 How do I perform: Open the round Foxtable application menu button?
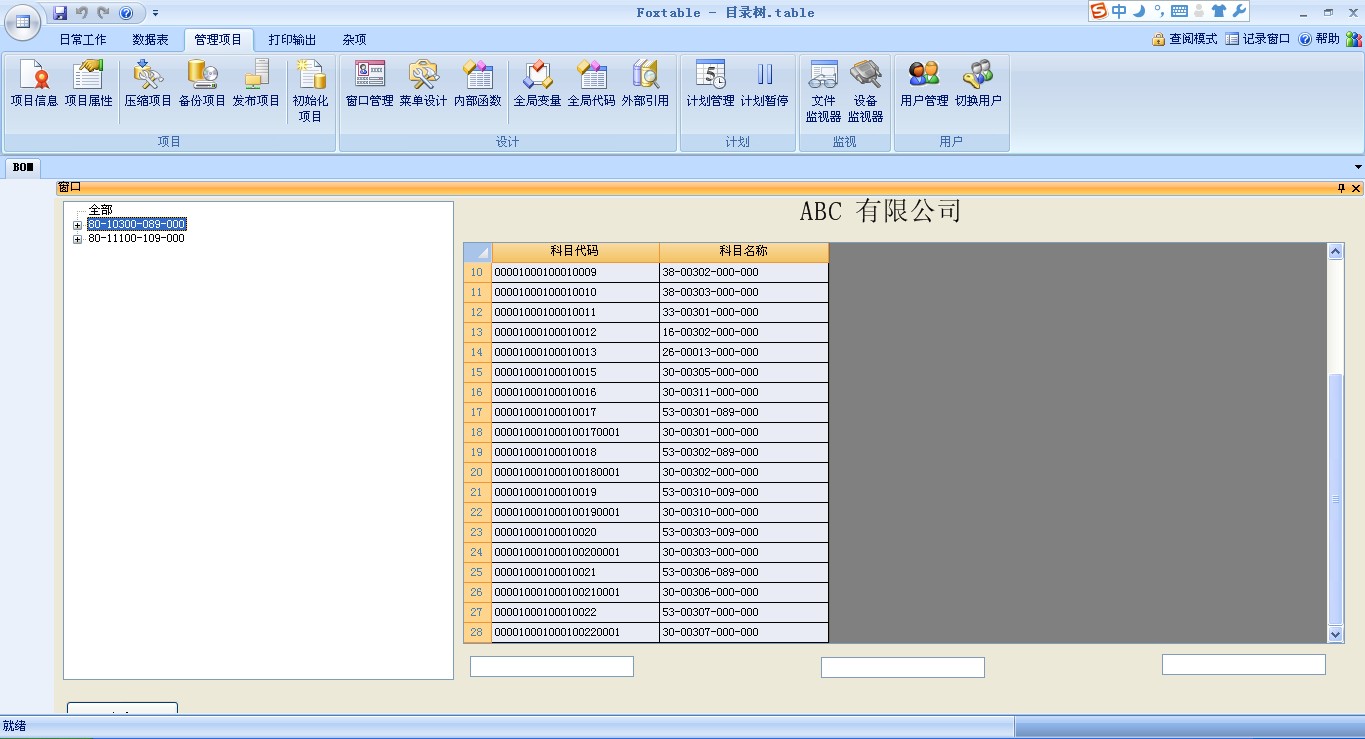pyautogui.click(x=23, y=22)
